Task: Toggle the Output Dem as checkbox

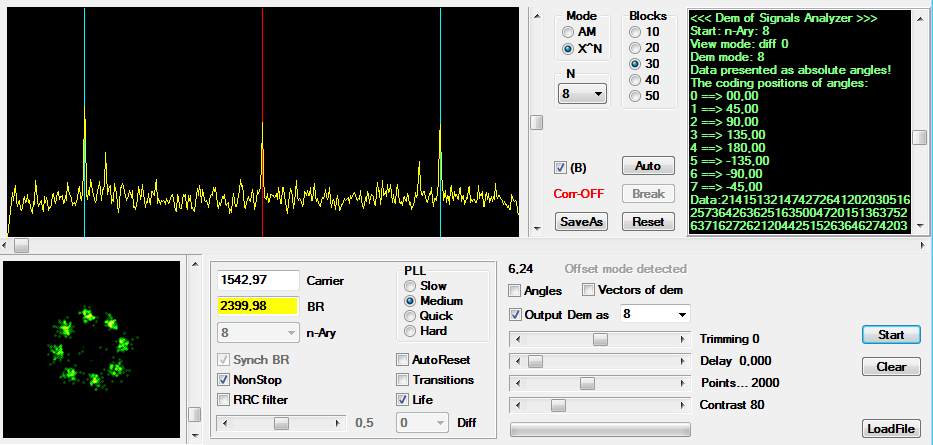Action: coord(514,315)
